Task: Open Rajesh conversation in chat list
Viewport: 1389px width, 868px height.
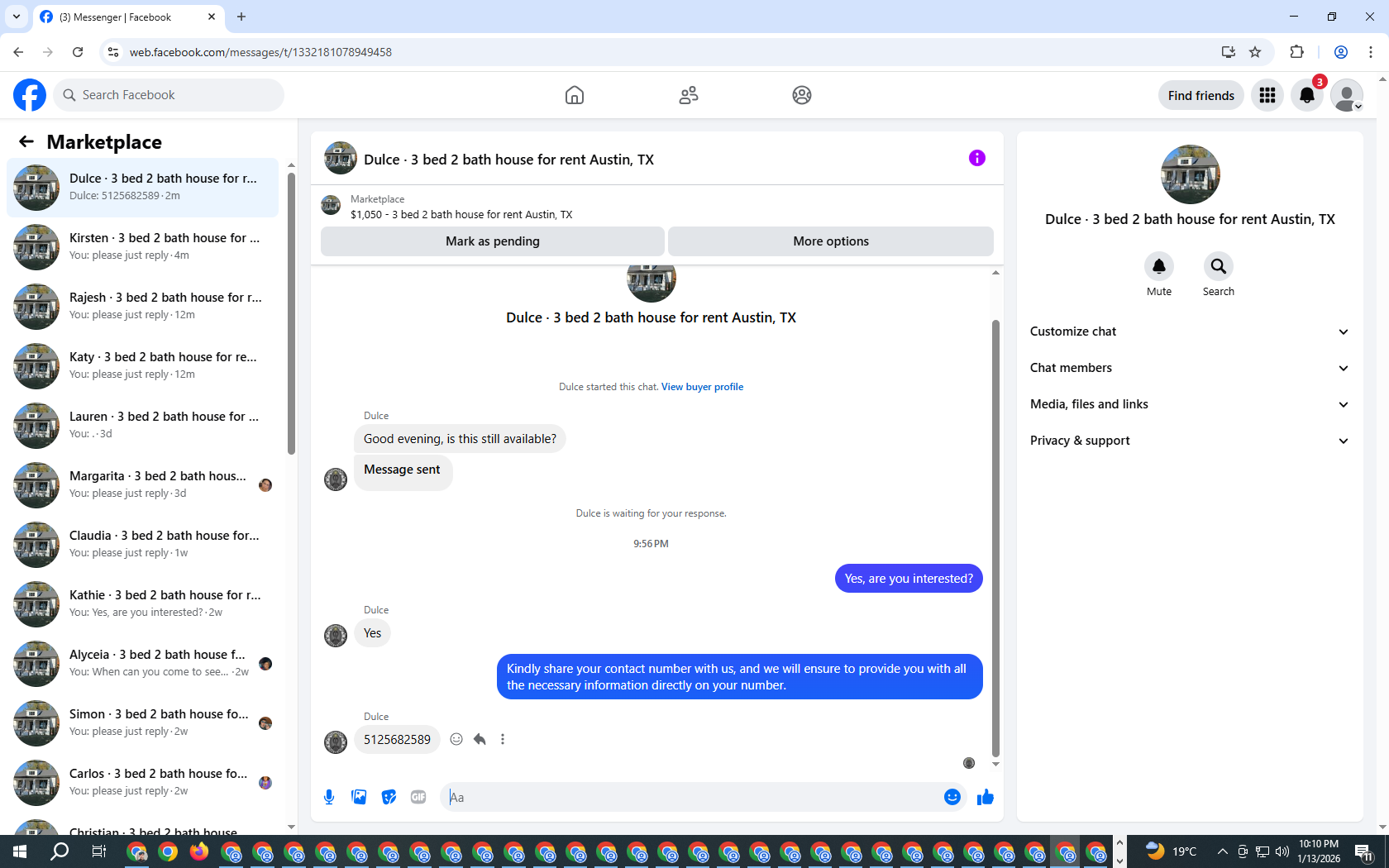Action: point(142,307)
